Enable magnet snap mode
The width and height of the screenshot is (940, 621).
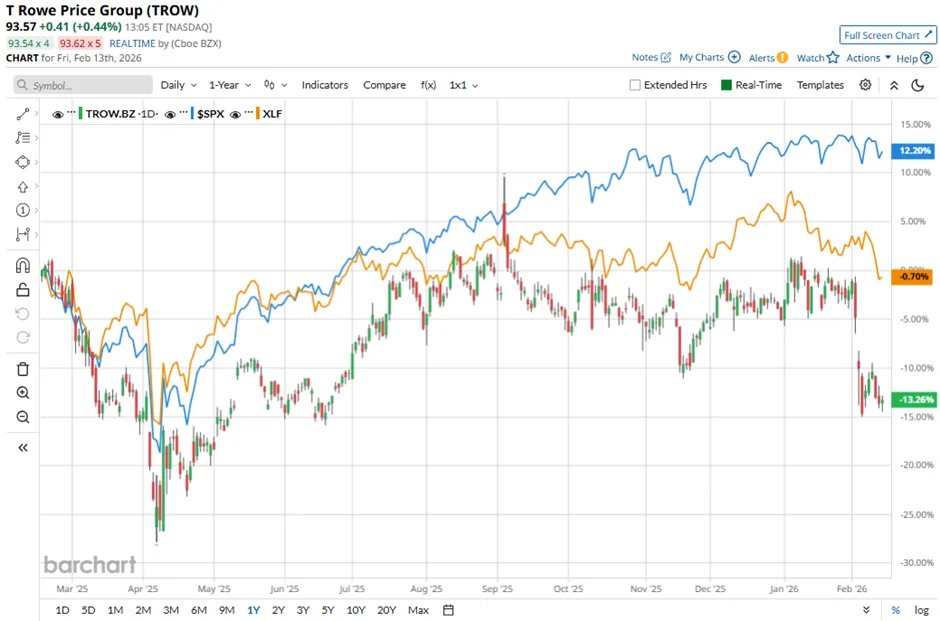(23, 266)
